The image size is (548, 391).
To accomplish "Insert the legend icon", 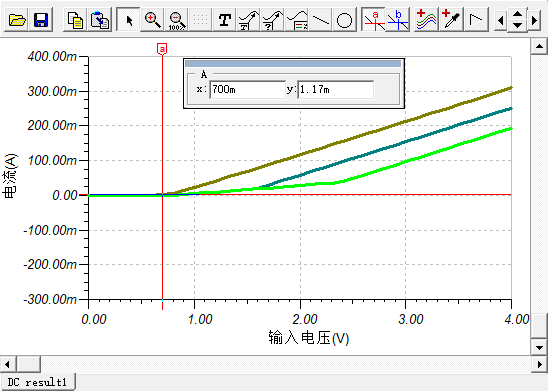I will (297, 20).
